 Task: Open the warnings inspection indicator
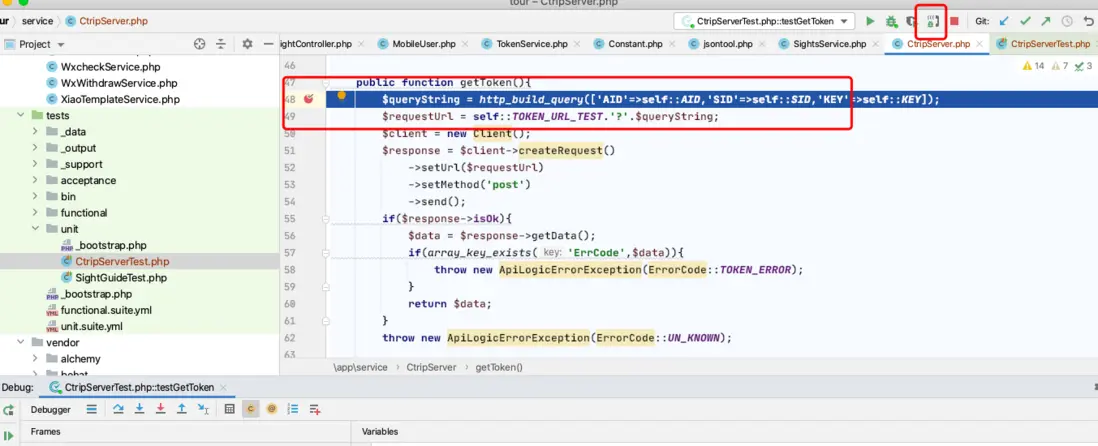click(x=1034, y=66)
